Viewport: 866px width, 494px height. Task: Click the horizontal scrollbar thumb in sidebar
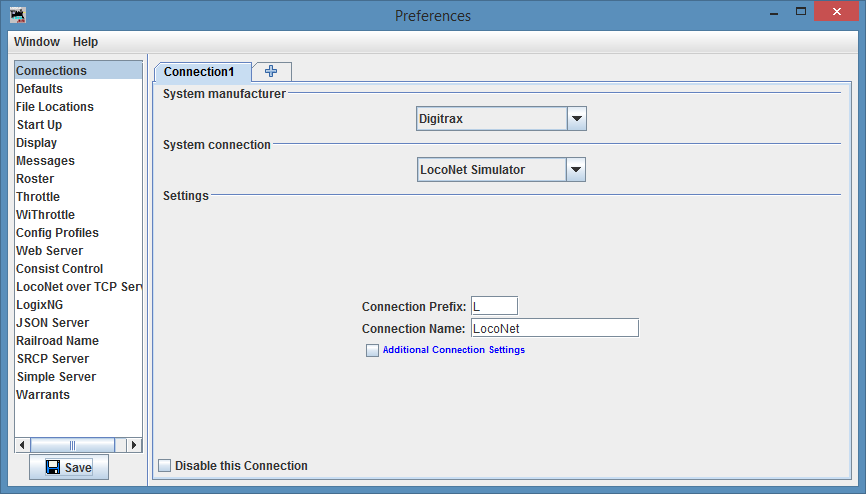tap(72, 445)
